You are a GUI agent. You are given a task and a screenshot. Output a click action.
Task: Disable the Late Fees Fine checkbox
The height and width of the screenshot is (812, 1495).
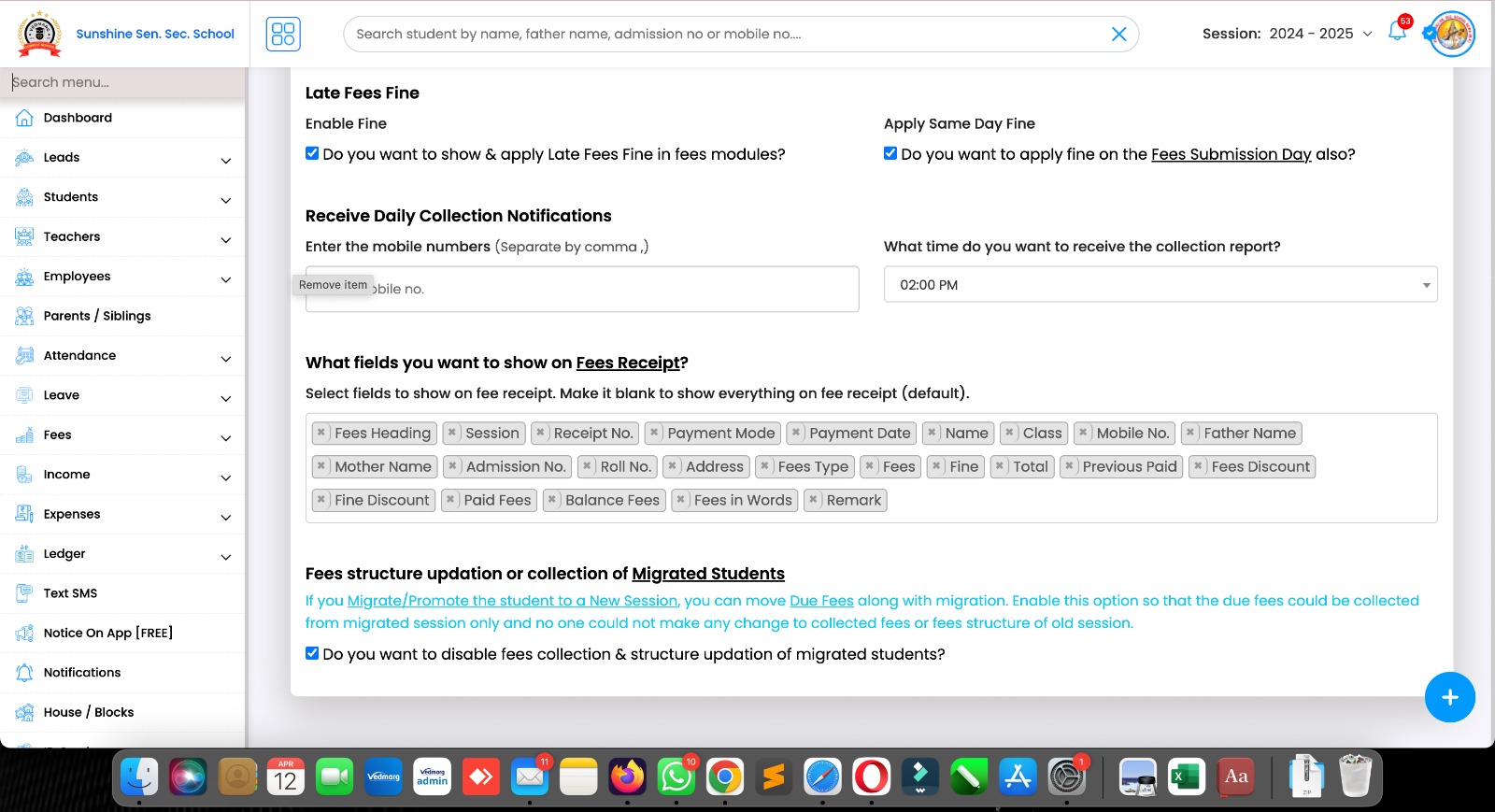click(x=312, y=153)
